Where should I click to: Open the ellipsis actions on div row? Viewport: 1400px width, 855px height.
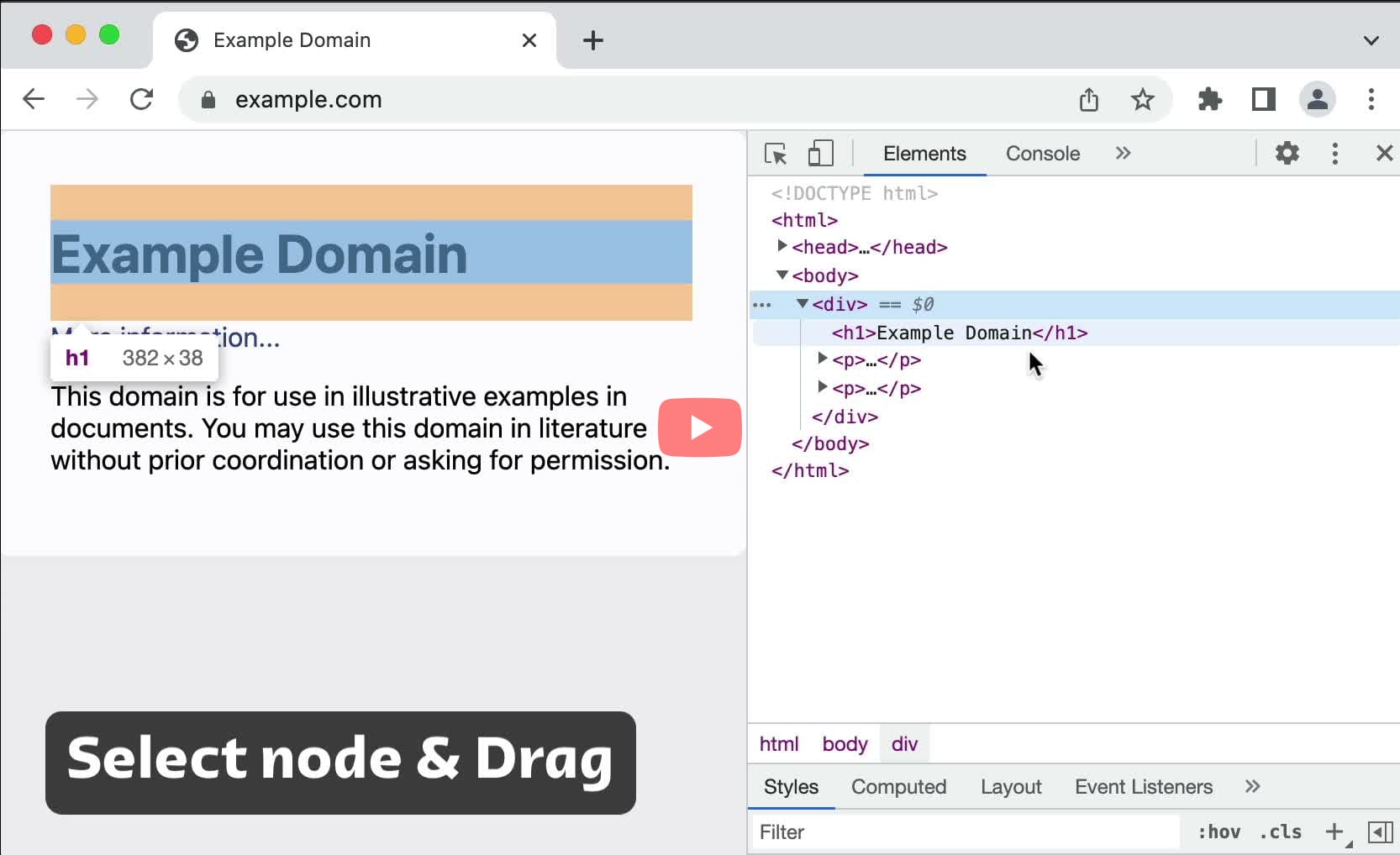click(762, 305)
